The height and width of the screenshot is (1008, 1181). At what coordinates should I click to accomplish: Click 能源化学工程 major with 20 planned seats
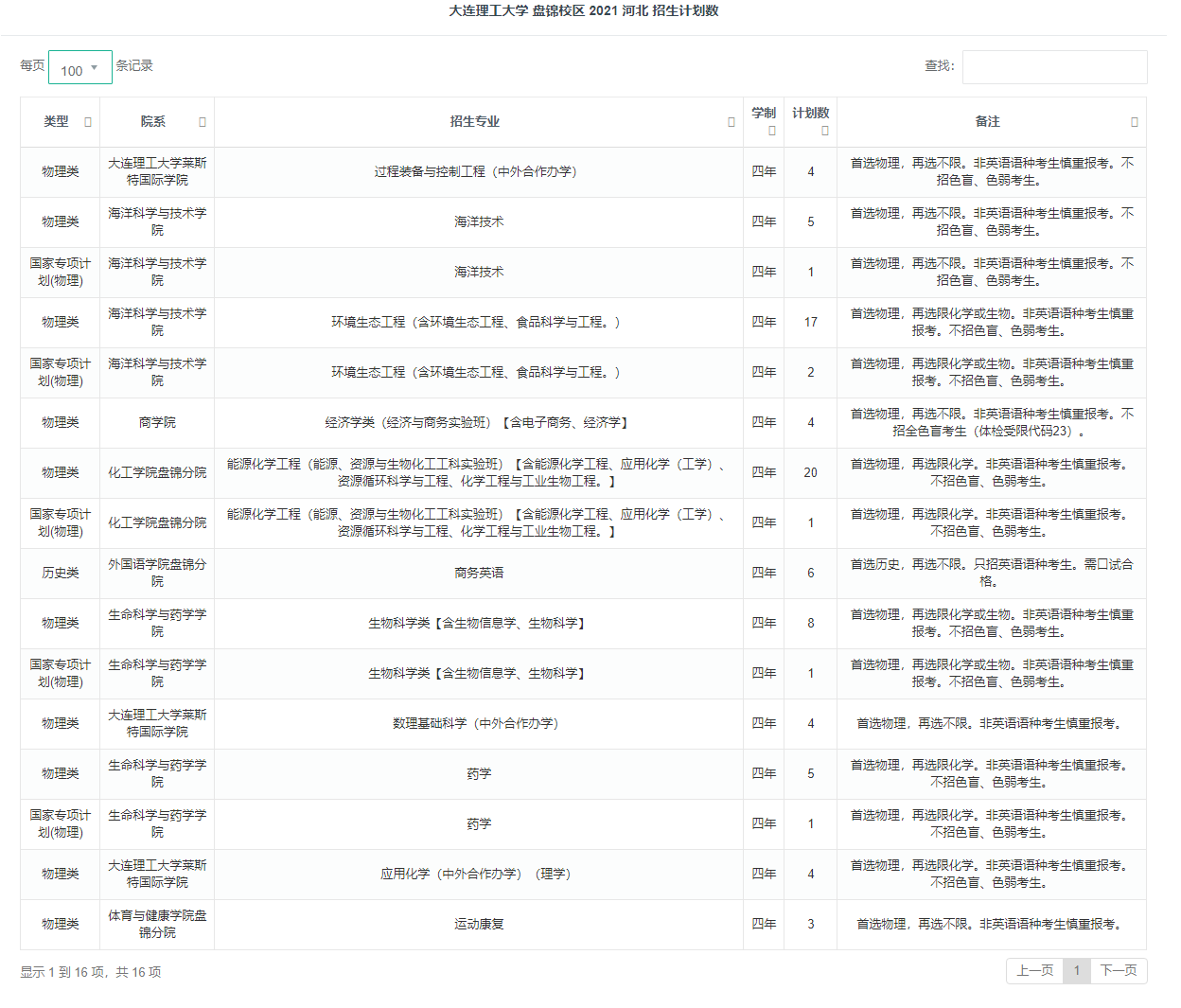(479, 473)
